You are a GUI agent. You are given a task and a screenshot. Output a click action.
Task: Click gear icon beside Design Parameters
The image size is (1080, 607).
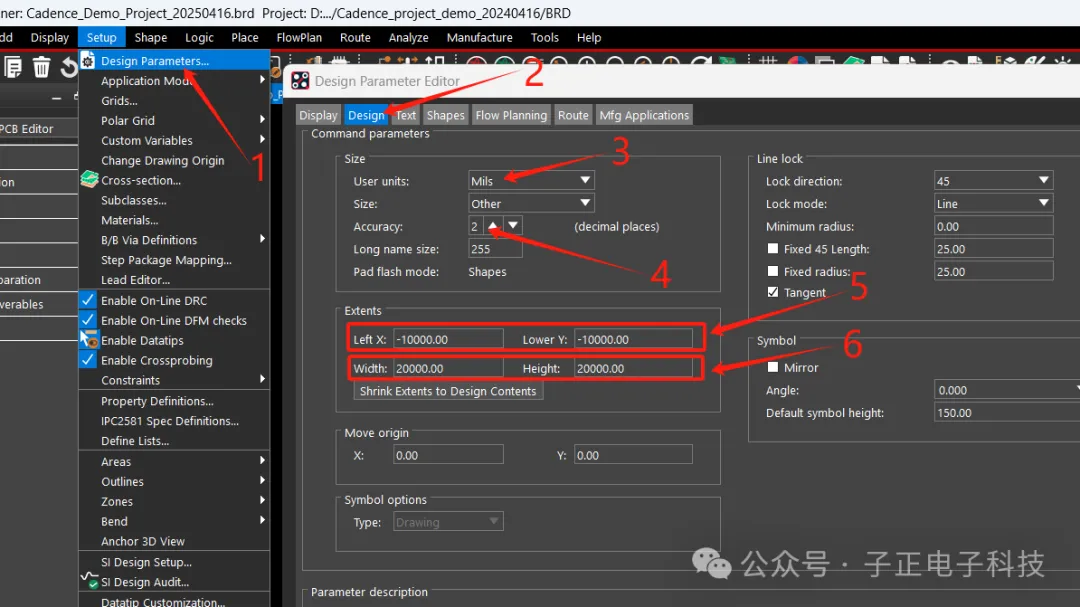(88, 61)
